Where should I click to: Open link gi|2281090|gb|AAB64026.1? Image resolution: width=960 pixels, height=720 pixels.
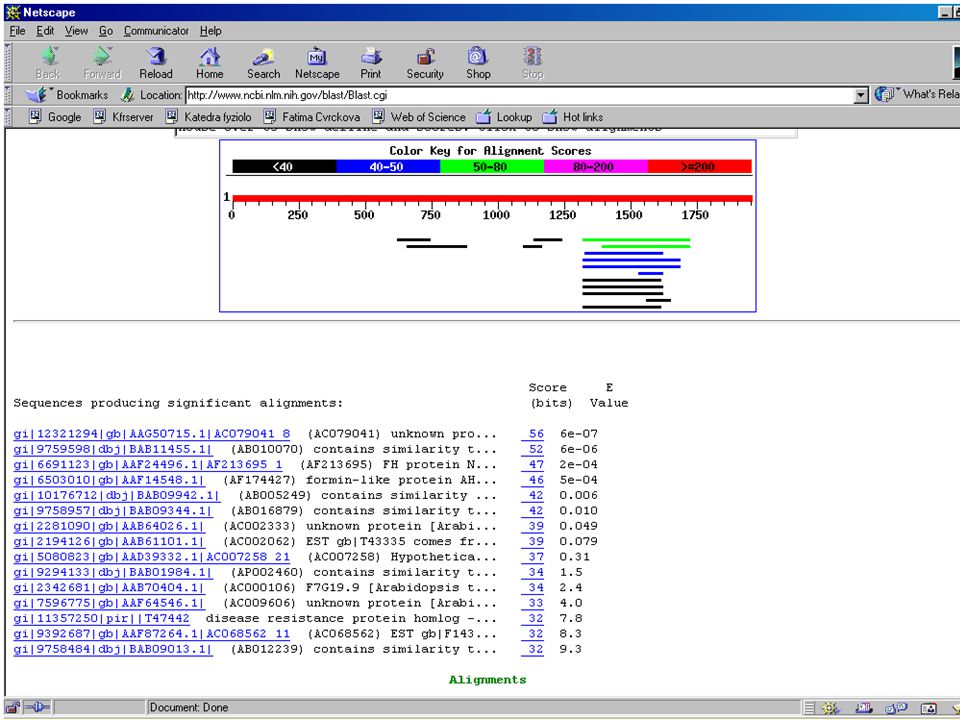(109, 526)
